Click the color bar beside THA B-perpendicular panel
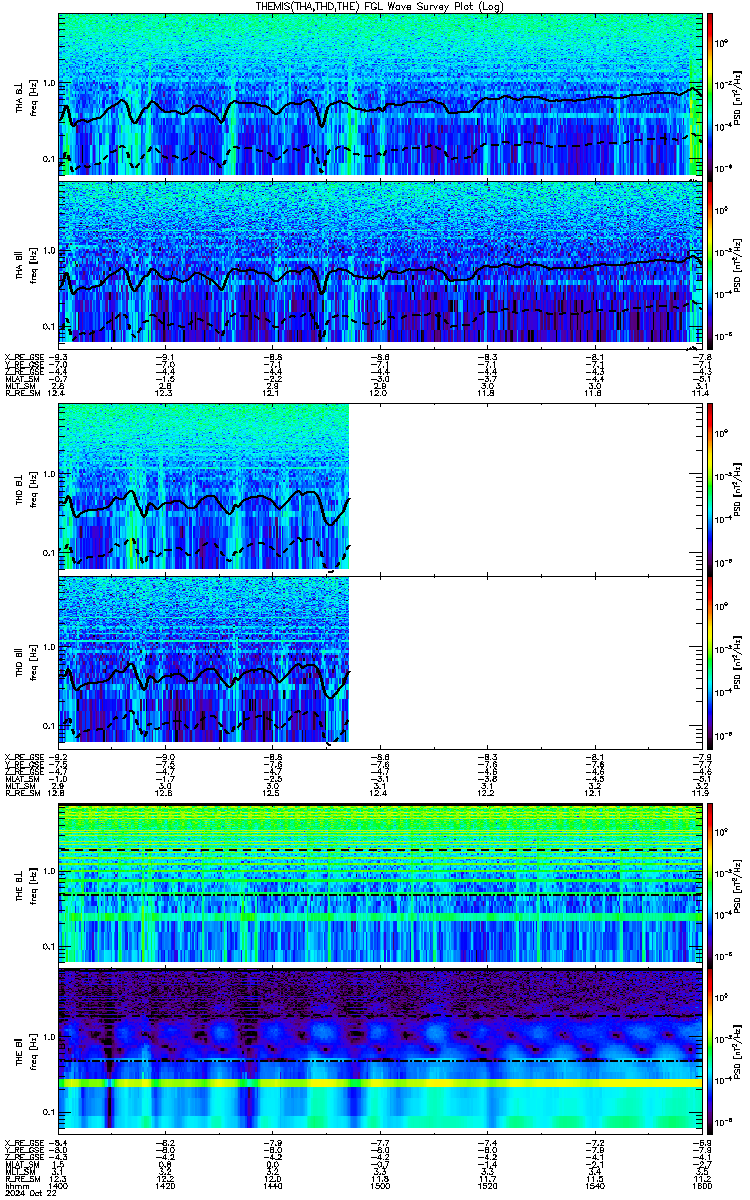Screen dimensions: 750x1200 711,95
